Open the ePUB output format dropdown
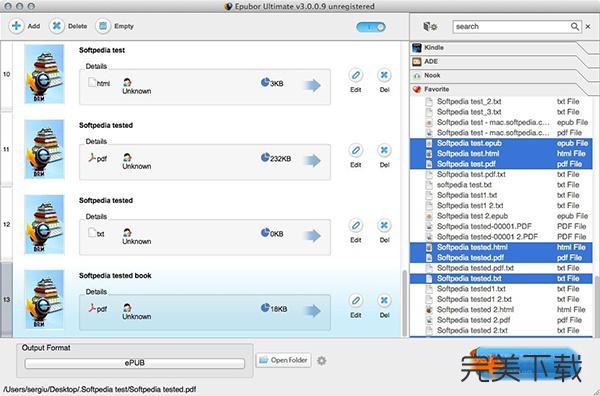This screenshot has height=396, width=600. (x=135, y=363)
